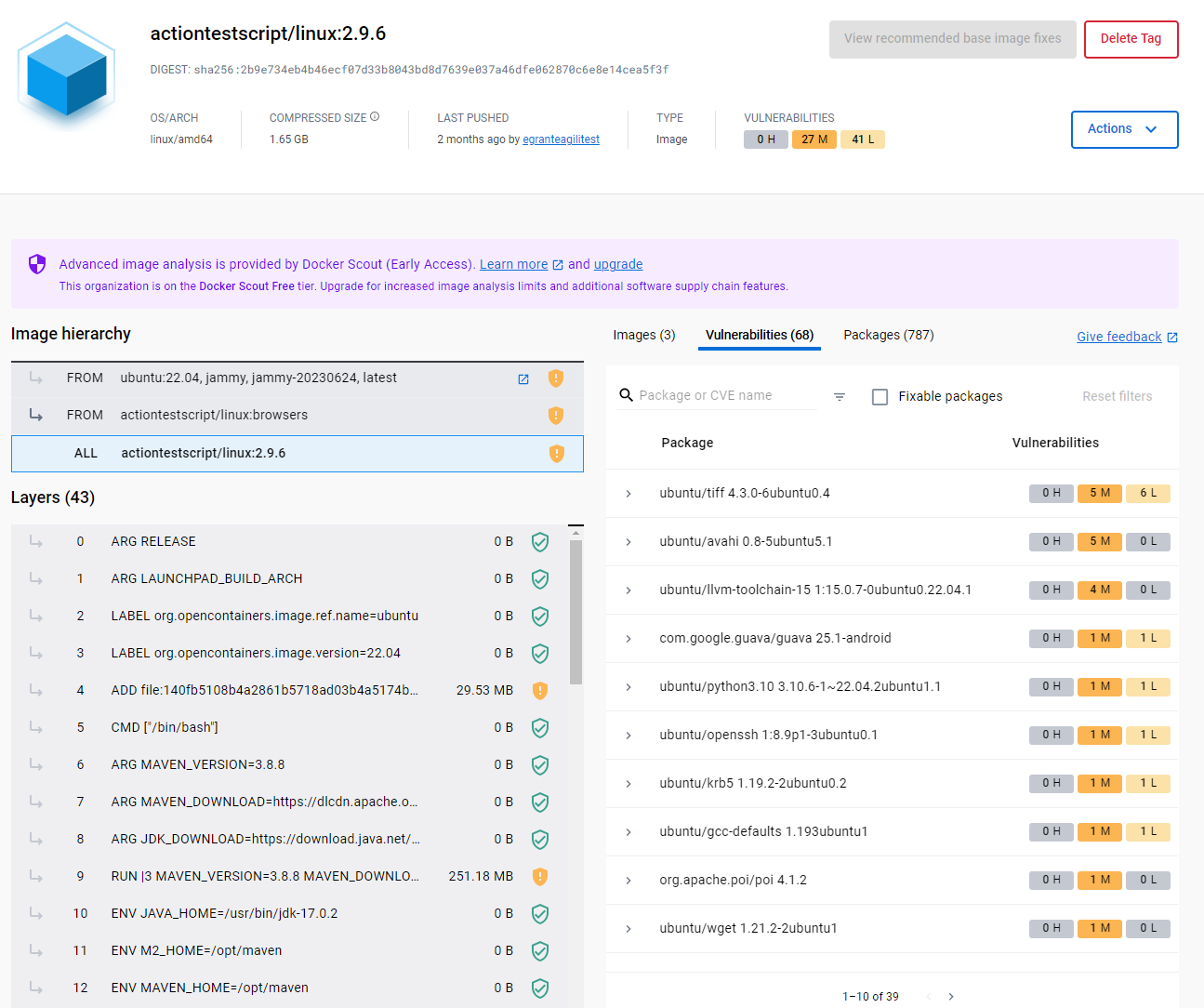Click the Docker Scout shield icon in banner

pos(37,264)
